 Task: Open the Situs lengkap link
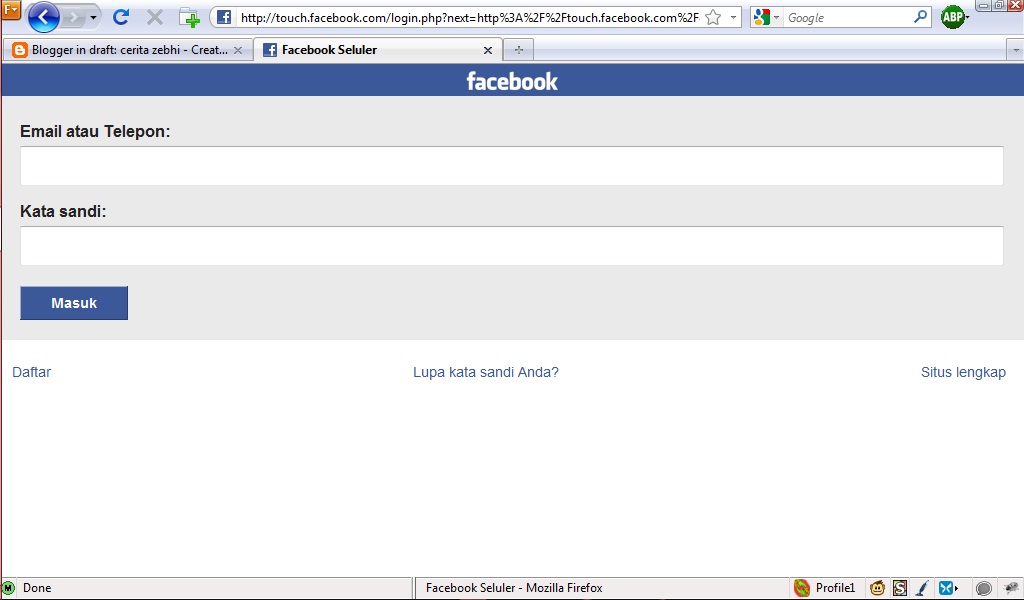(963, 372)
